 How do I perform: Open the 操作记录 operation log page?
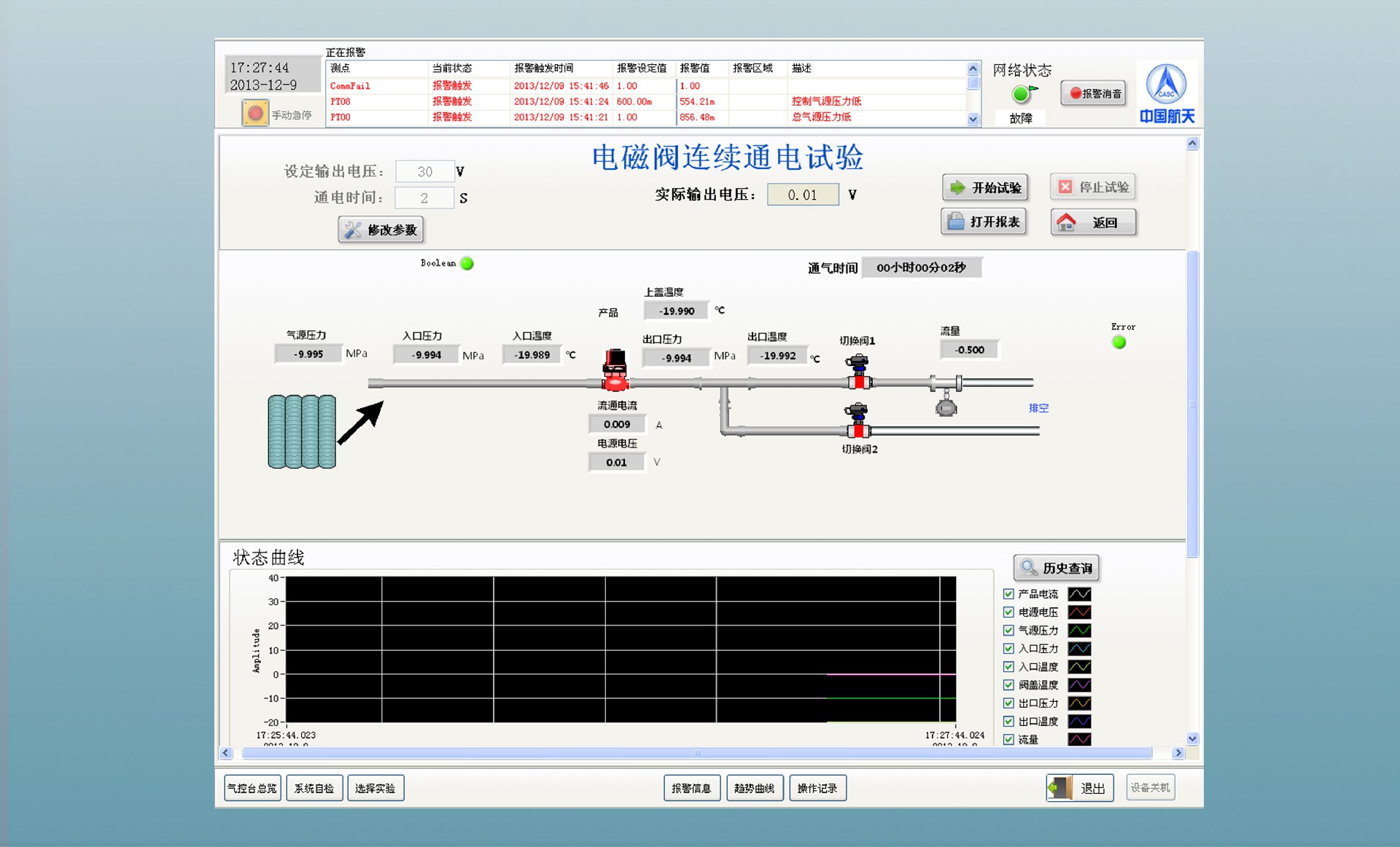(817, 788)
